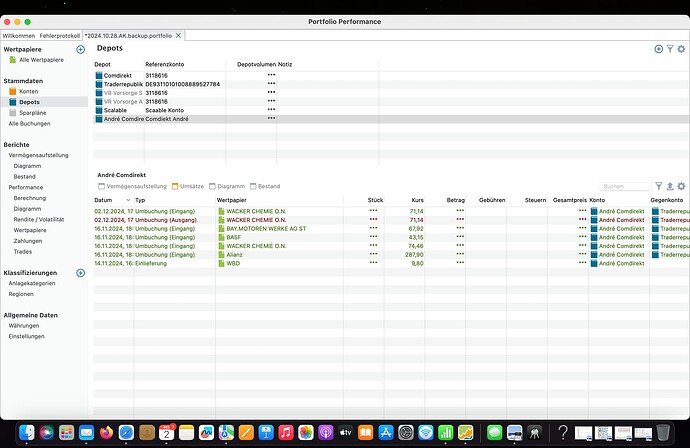Open Trades in sidebar
The image size is (690, 448).
[22, 252]
